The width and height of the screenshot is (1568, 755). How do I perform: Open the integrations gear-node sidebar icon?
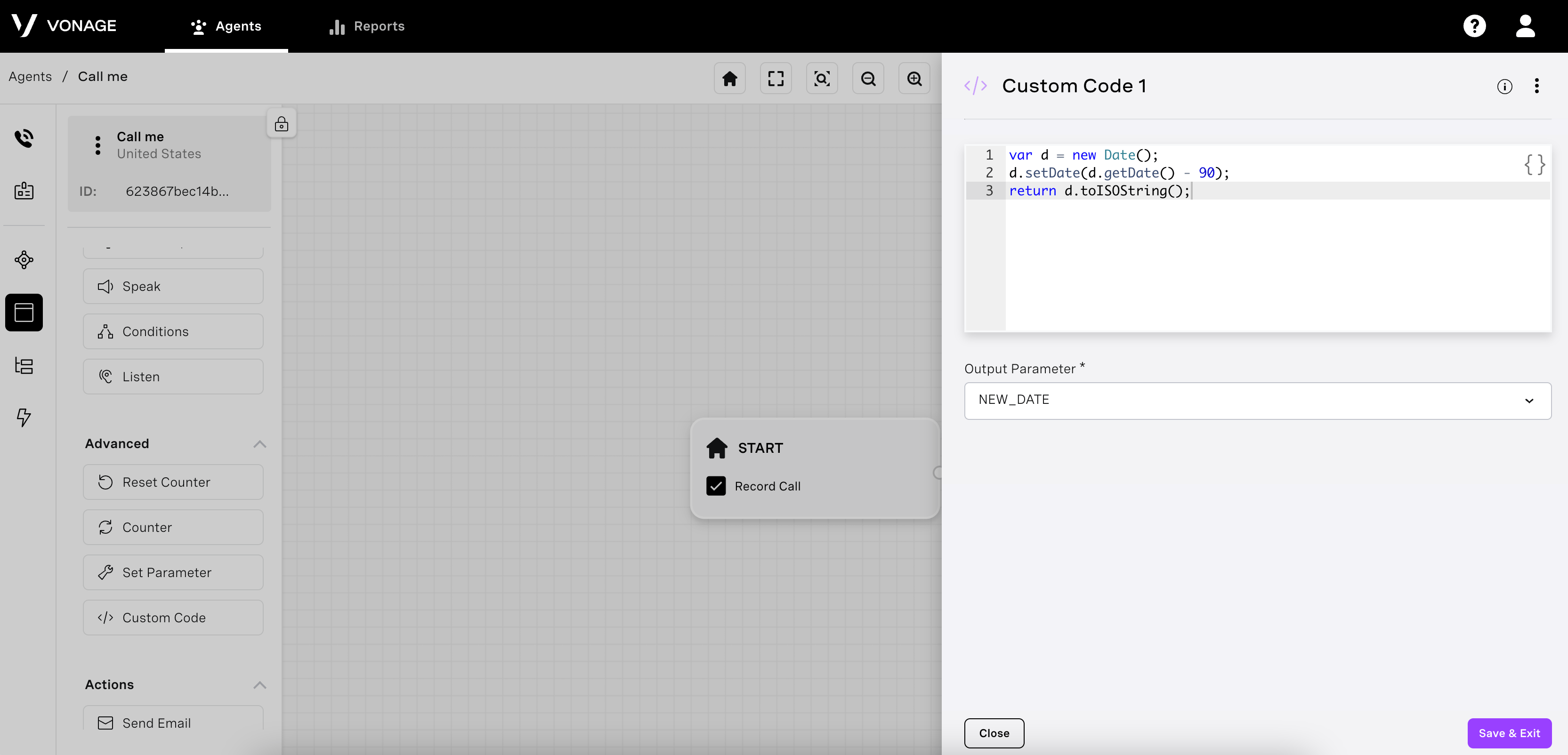[24, 260]
